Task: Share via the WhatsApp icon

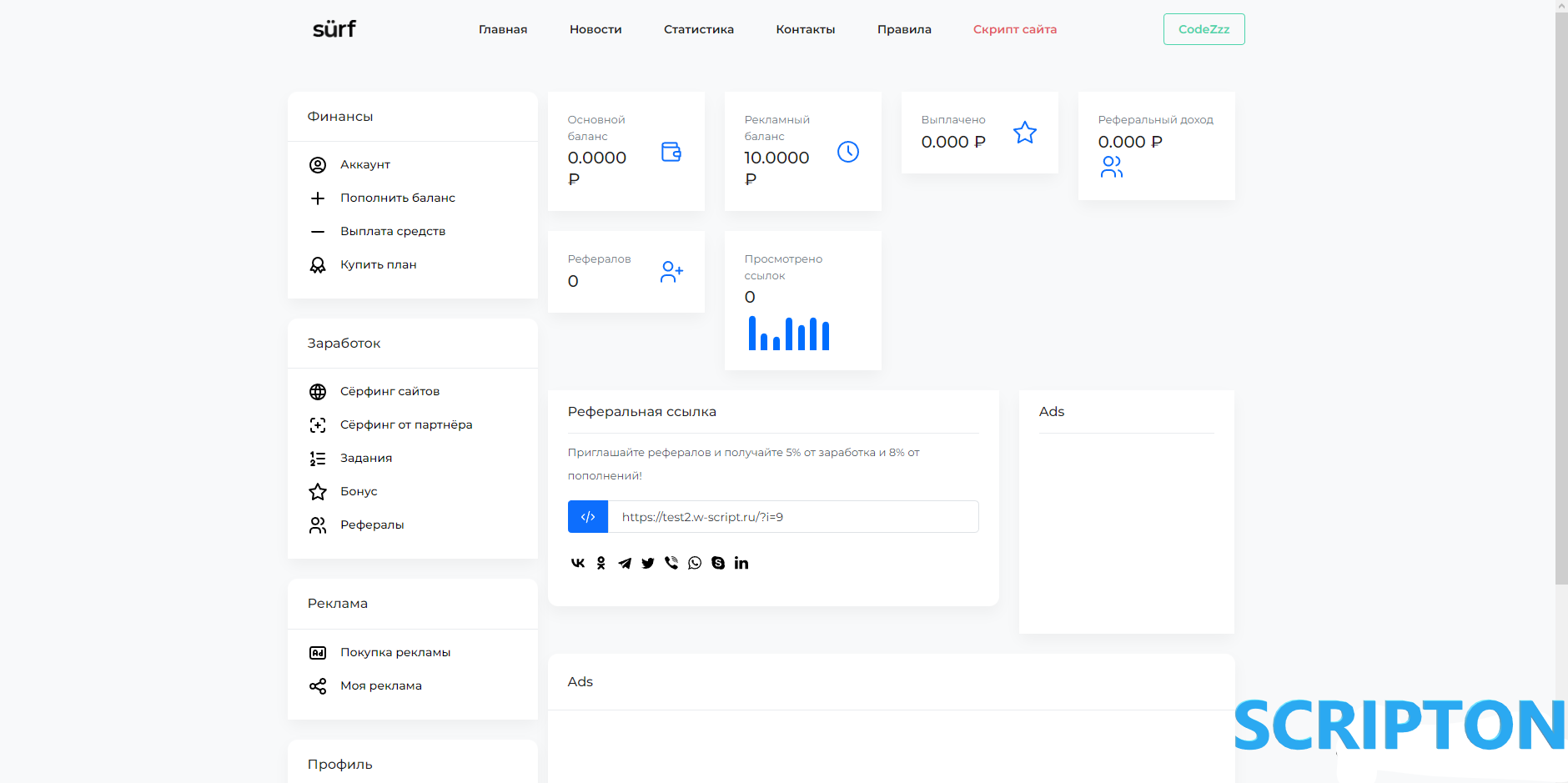Action: 695,564
